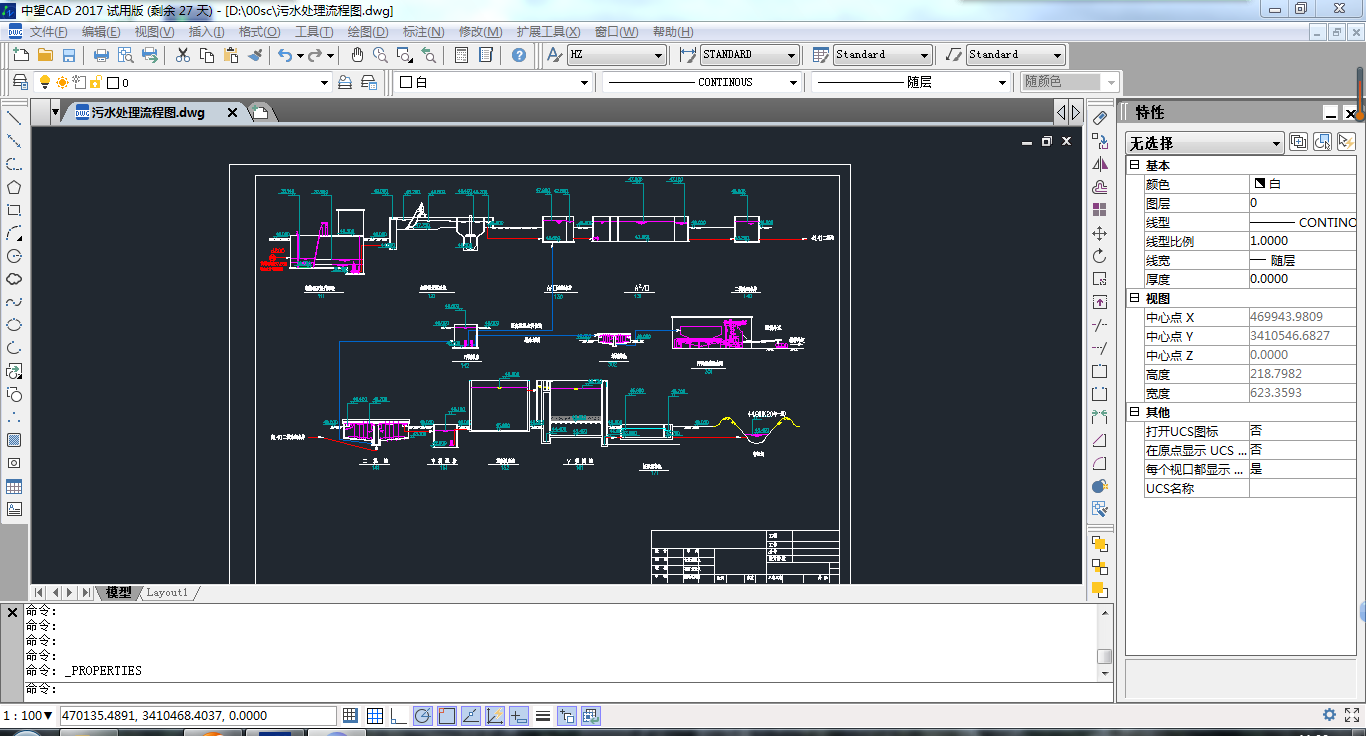This screenshot has width=1366, height=736.
Task: Select the Move tool in modify toolbar
Action: pyautogui.click(x=1100, y=233)
